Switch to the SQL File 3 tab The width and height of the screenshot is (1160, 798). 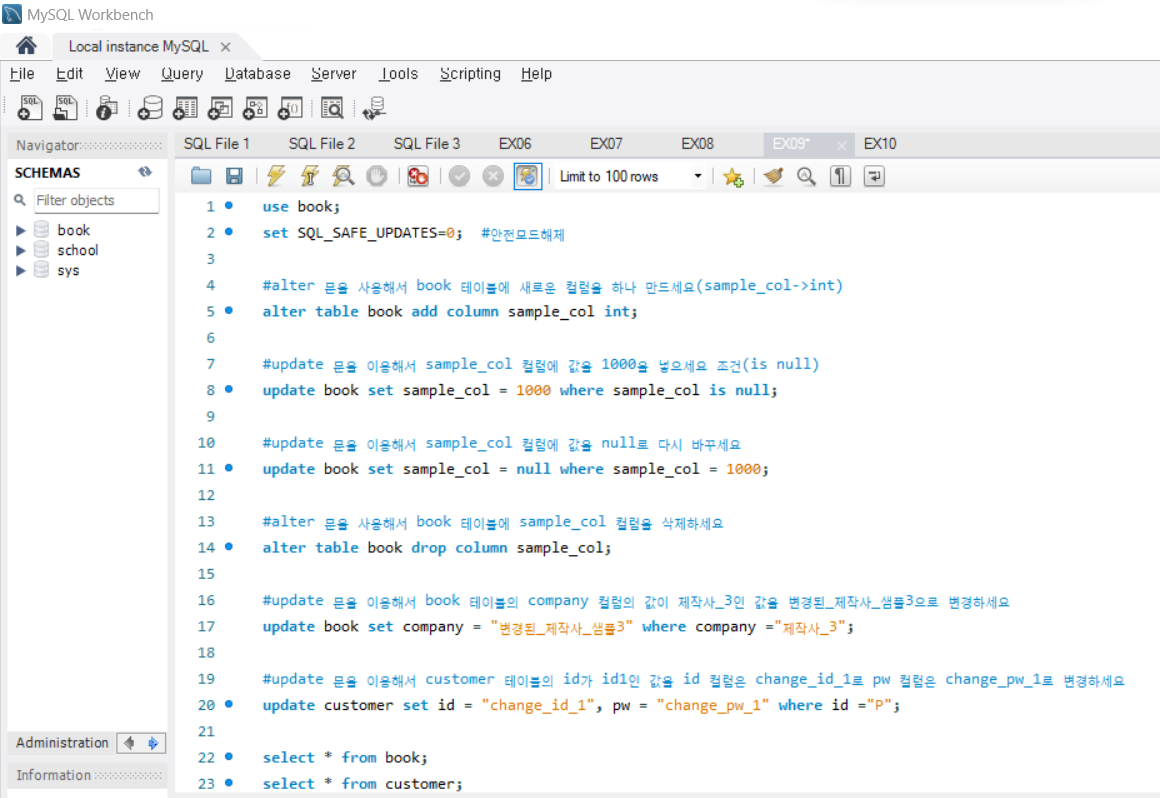(x=427, y=143)
